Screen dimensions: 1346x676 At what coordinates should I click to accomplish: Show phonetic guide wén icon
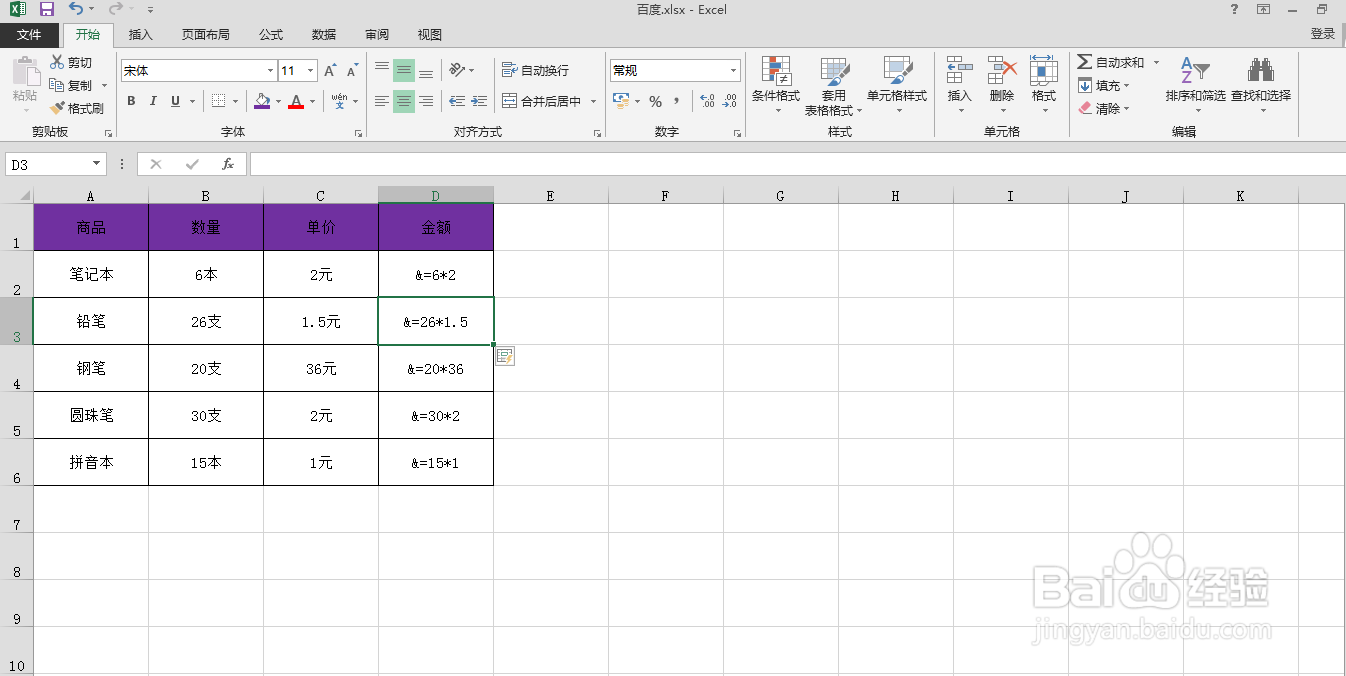tap(339, 101)
